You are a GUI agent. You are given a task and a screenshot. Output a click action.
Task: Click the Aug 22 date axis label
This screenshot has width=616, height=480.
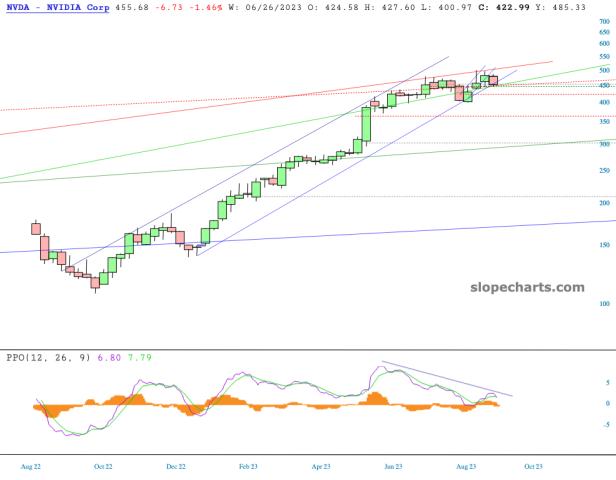[x=31, y=467]
